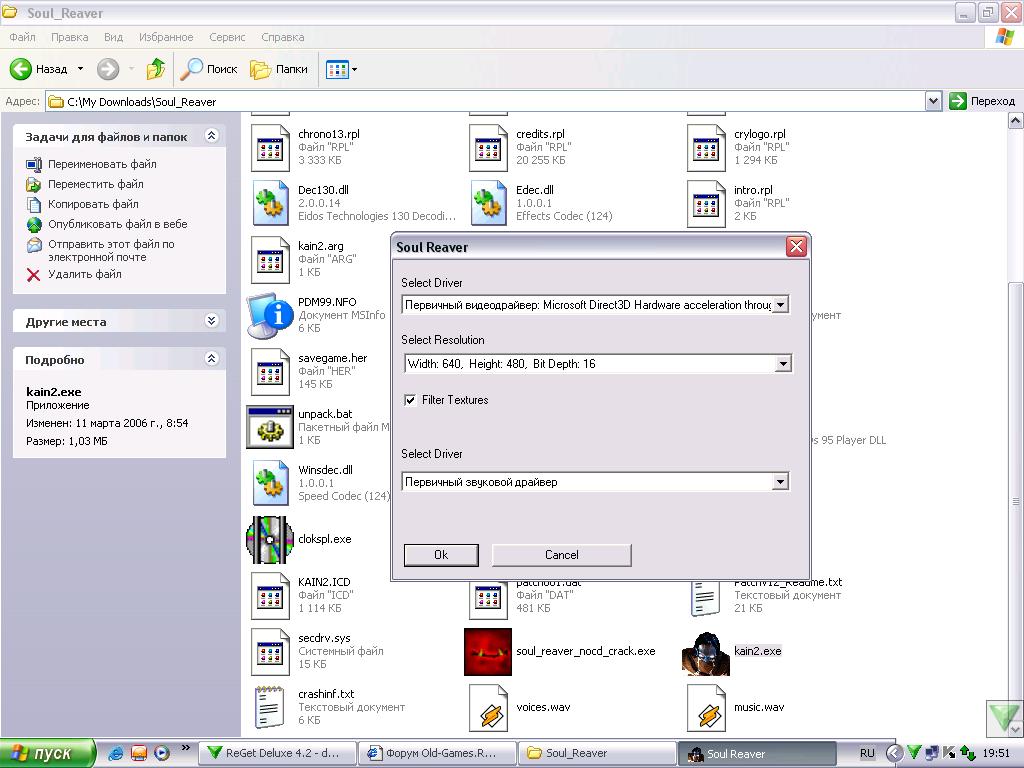Open Поиск search tool
This screenshot has height=768, width=1024.
[208, 69]
